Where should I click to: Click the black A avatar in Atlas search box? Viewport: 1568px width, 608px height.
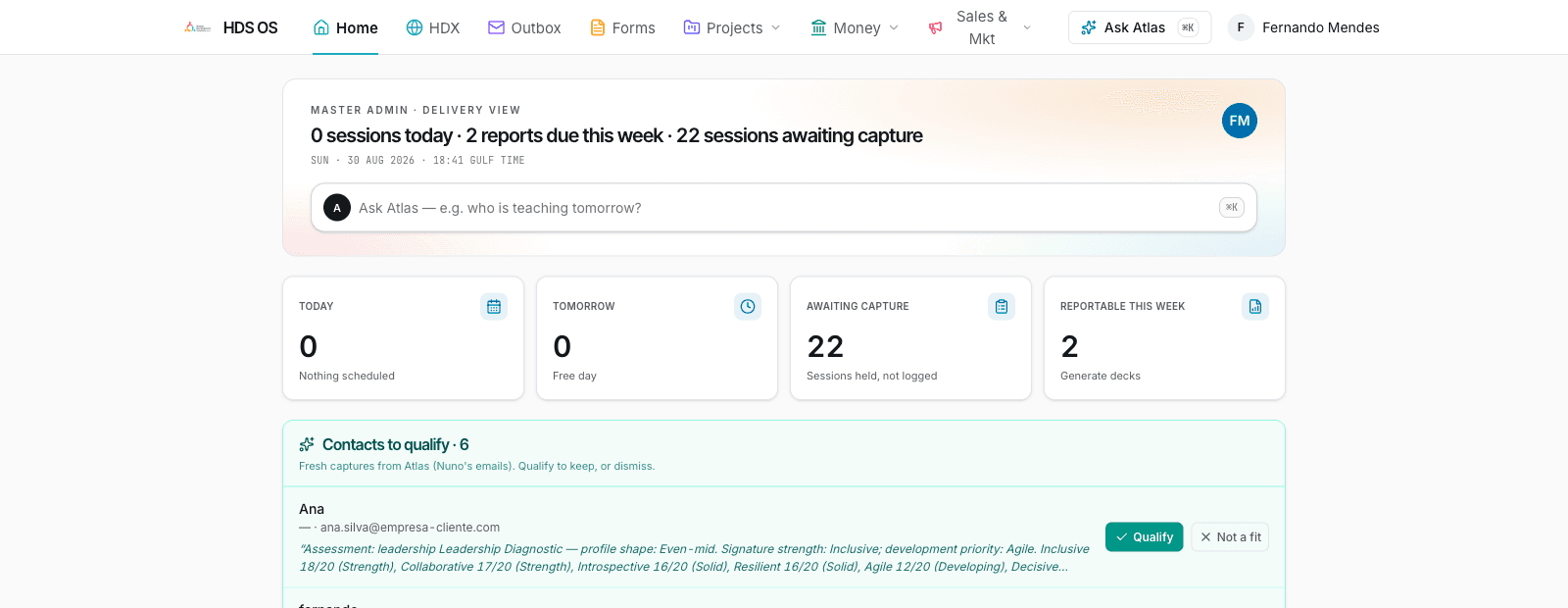[337, 208]
